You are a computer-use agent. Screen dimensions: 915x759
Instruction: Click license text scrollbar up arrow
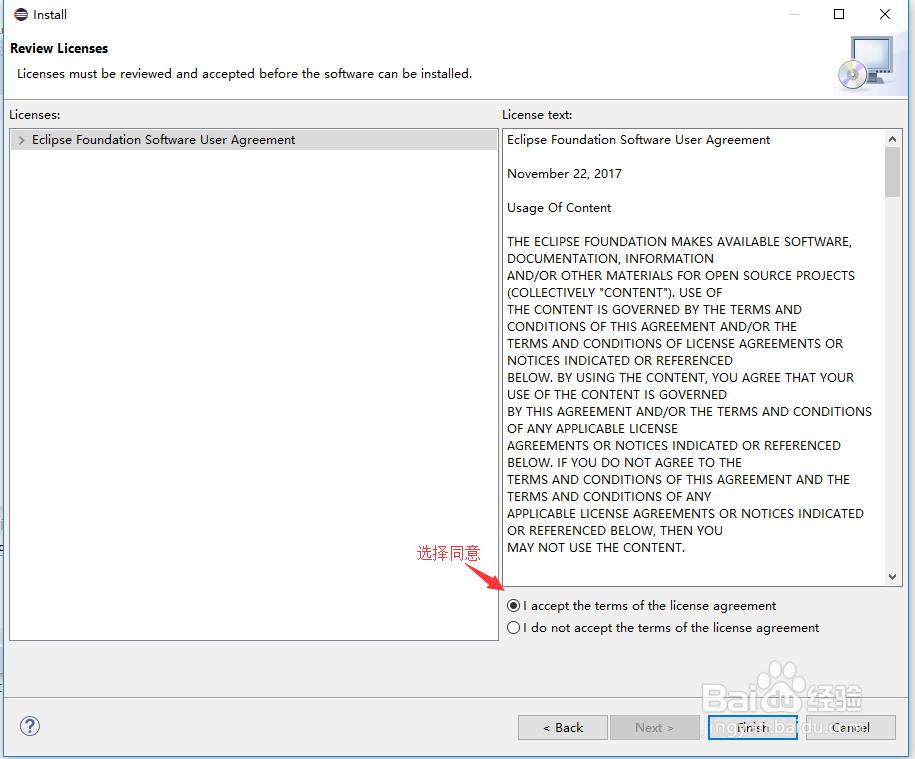(x=892, y=139)
